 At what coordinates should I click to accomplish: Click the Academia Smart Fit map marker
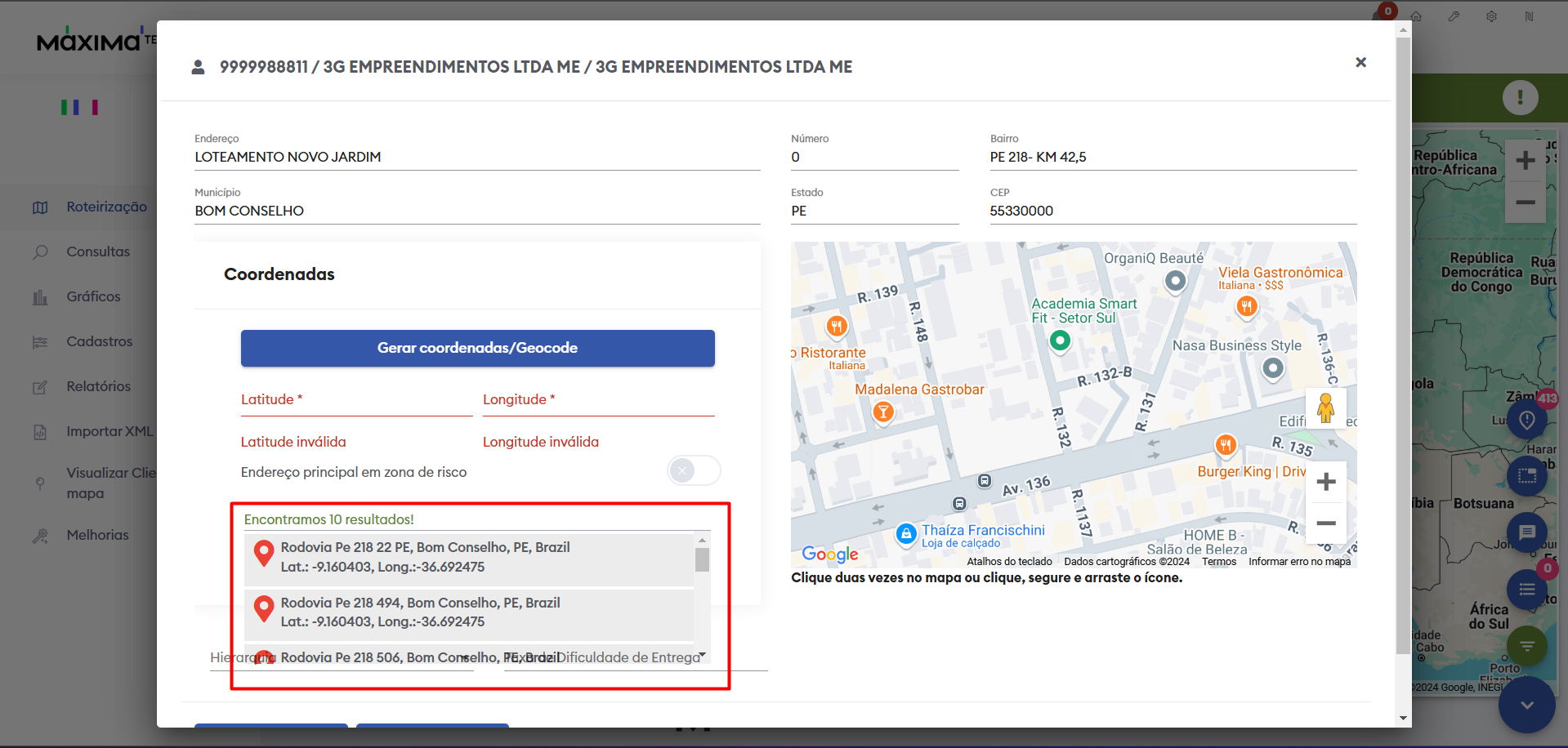pyautogui.click(x=1060, y=340)
